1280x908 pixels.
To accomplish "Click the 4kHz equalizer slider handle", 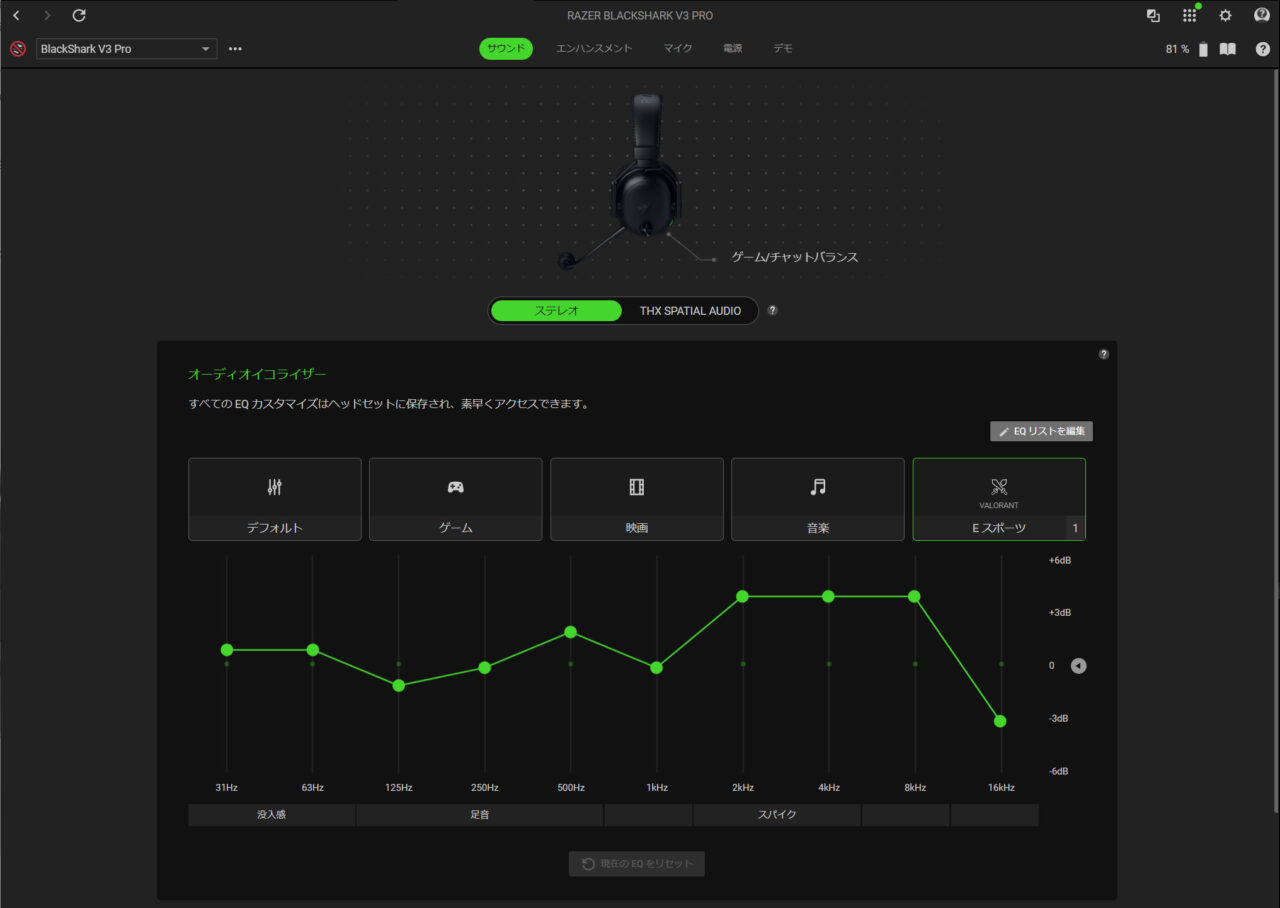I will click(829, 597).
